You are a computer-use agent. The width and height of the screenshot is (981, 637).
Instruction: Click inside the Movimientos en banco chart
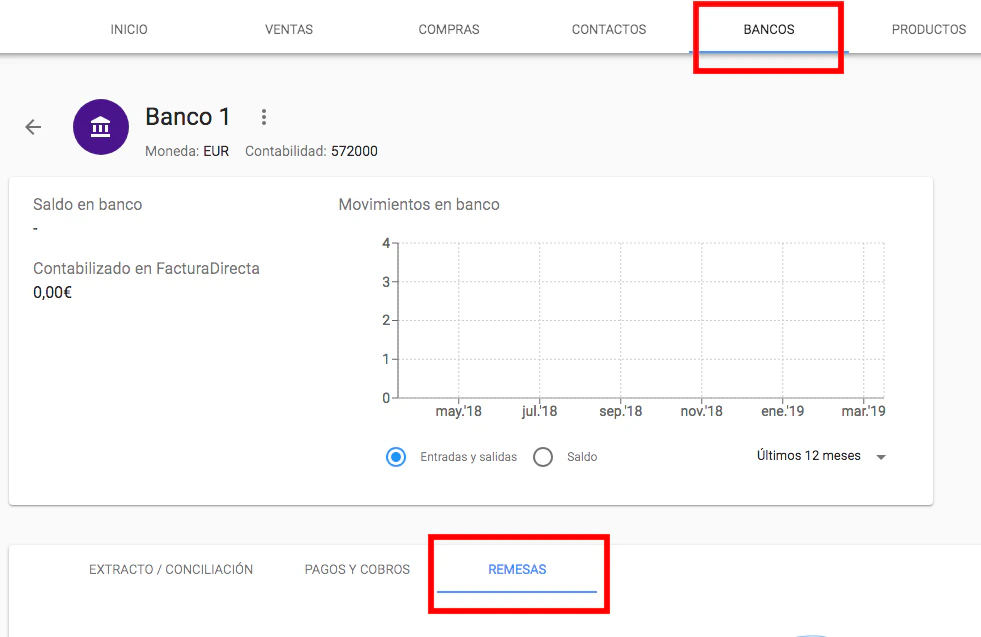(x=640, y=320)
